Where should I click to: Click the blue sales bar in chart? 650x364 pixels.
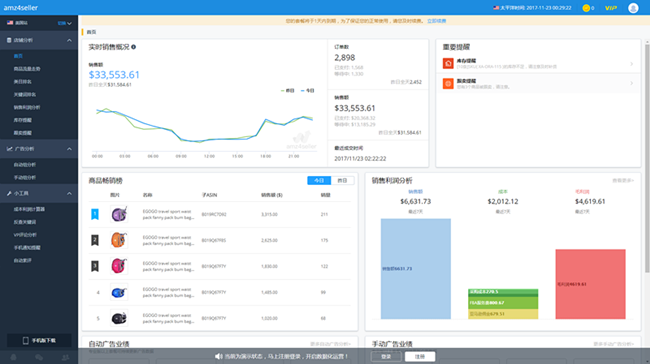416,269
